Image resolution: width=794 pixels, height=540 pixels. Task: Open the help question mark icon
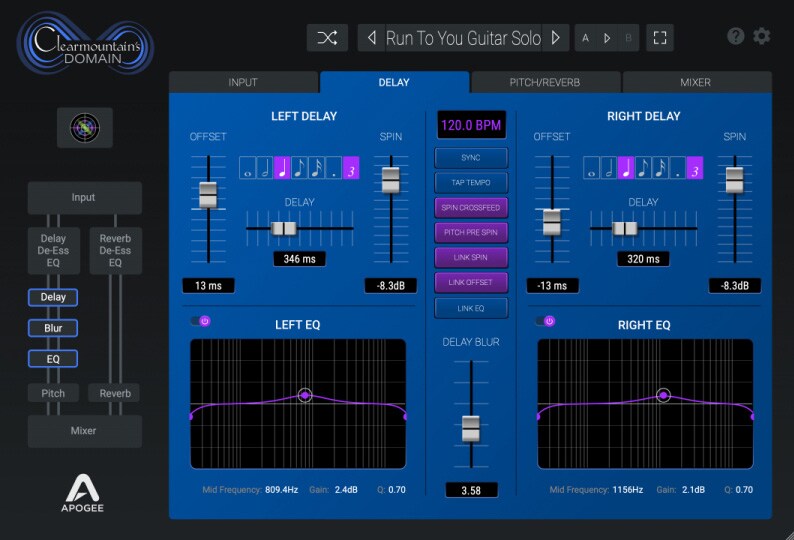click(x=736, y=36)
